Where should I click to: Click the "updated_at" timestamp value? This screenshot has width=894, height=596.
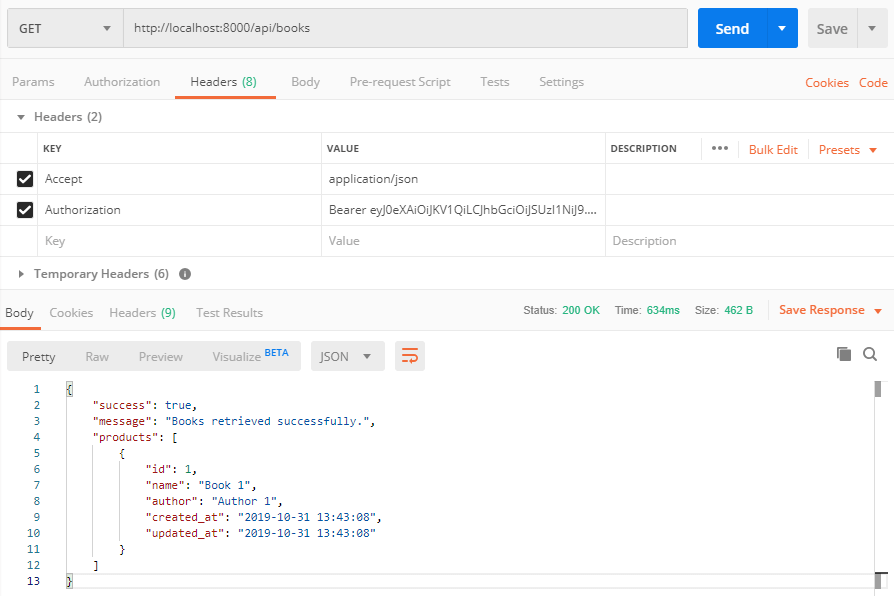307,533
